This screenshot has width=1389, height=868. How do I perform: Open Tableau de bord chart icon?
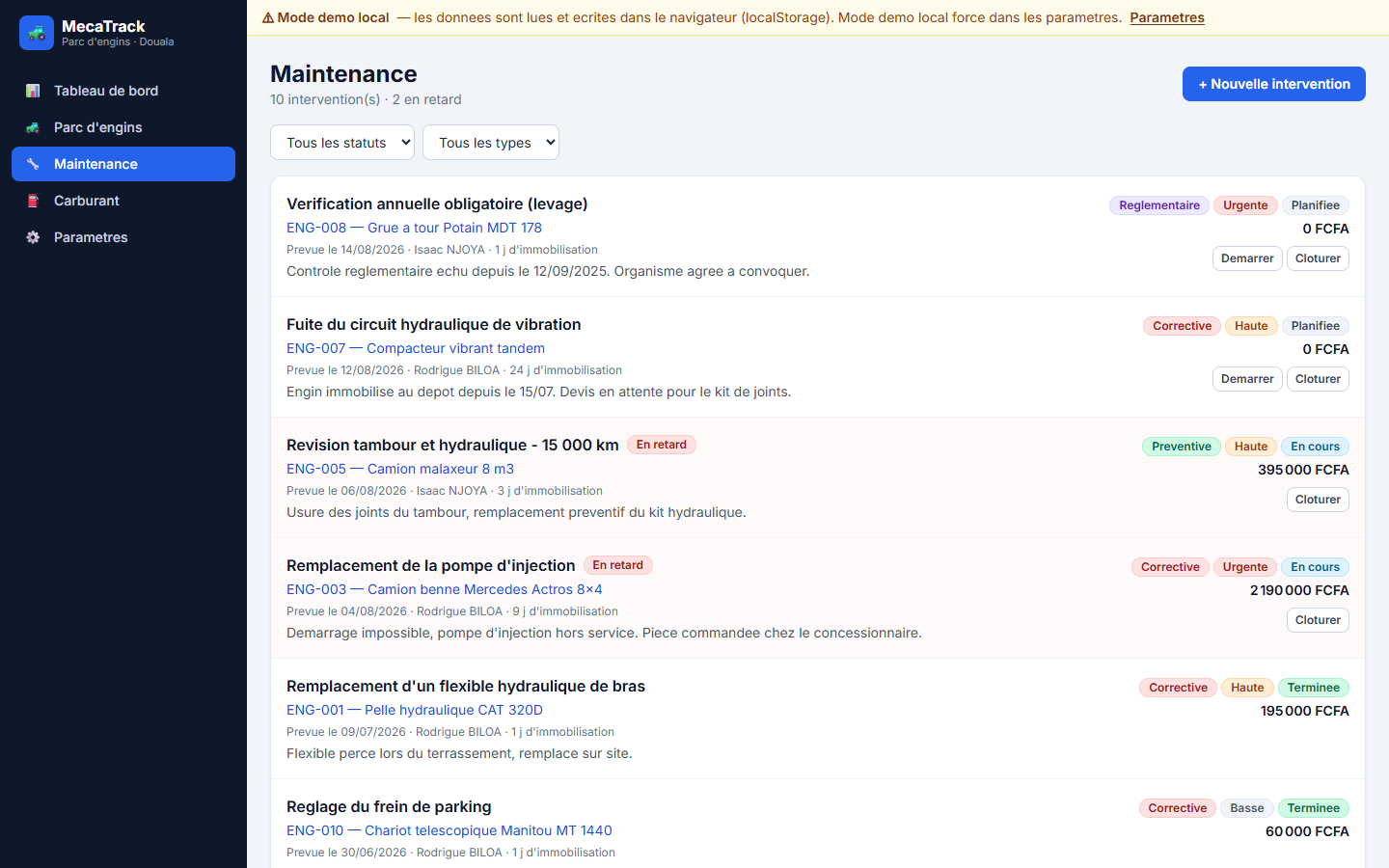pos(33,91)
